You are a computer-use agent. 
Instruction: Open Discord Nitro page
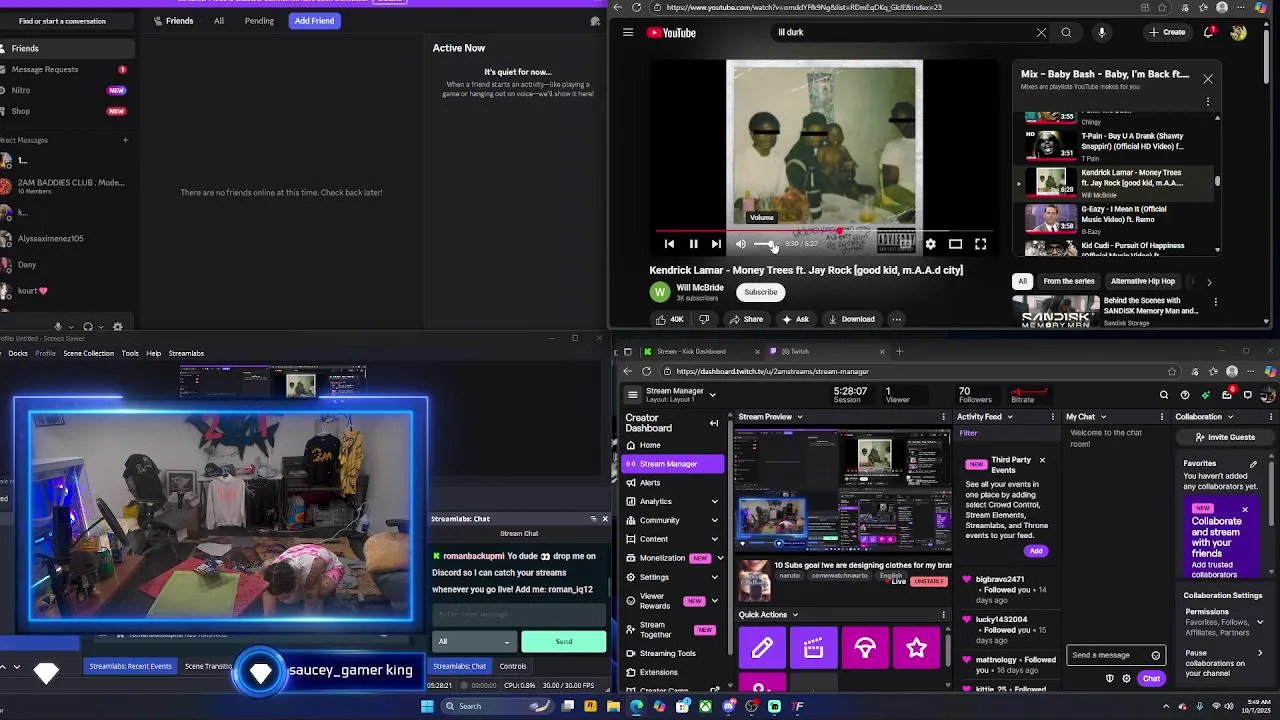pos(65,90)
